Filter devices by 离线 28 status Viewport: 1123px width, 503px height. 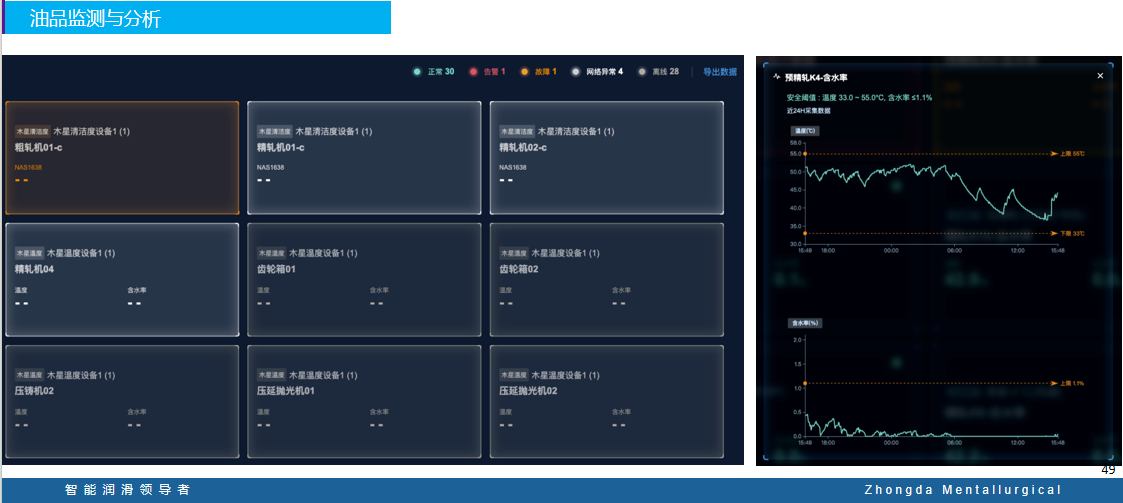pyautogui.click(x=666, y=72)
